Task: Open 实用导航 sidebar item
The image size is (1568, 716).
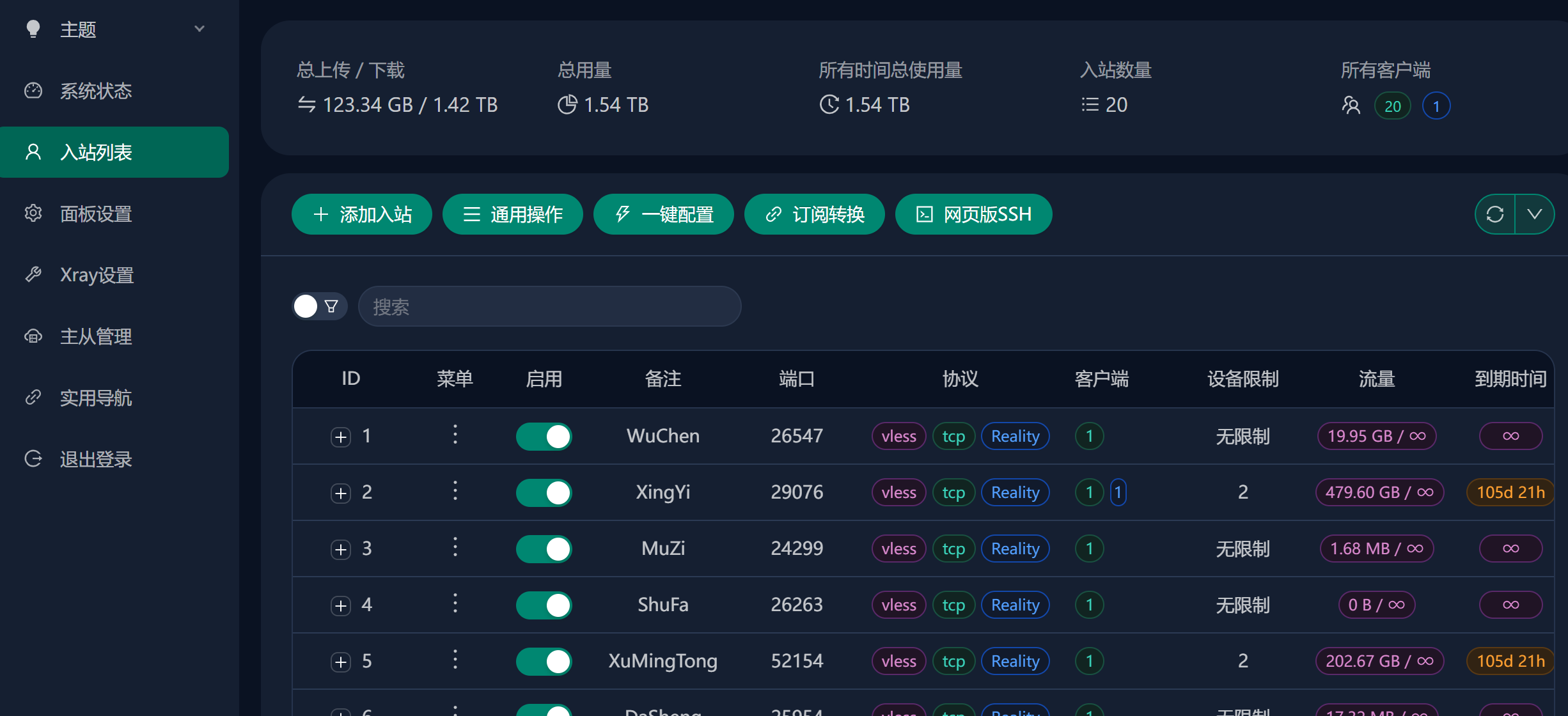Action: coord(96,398)
